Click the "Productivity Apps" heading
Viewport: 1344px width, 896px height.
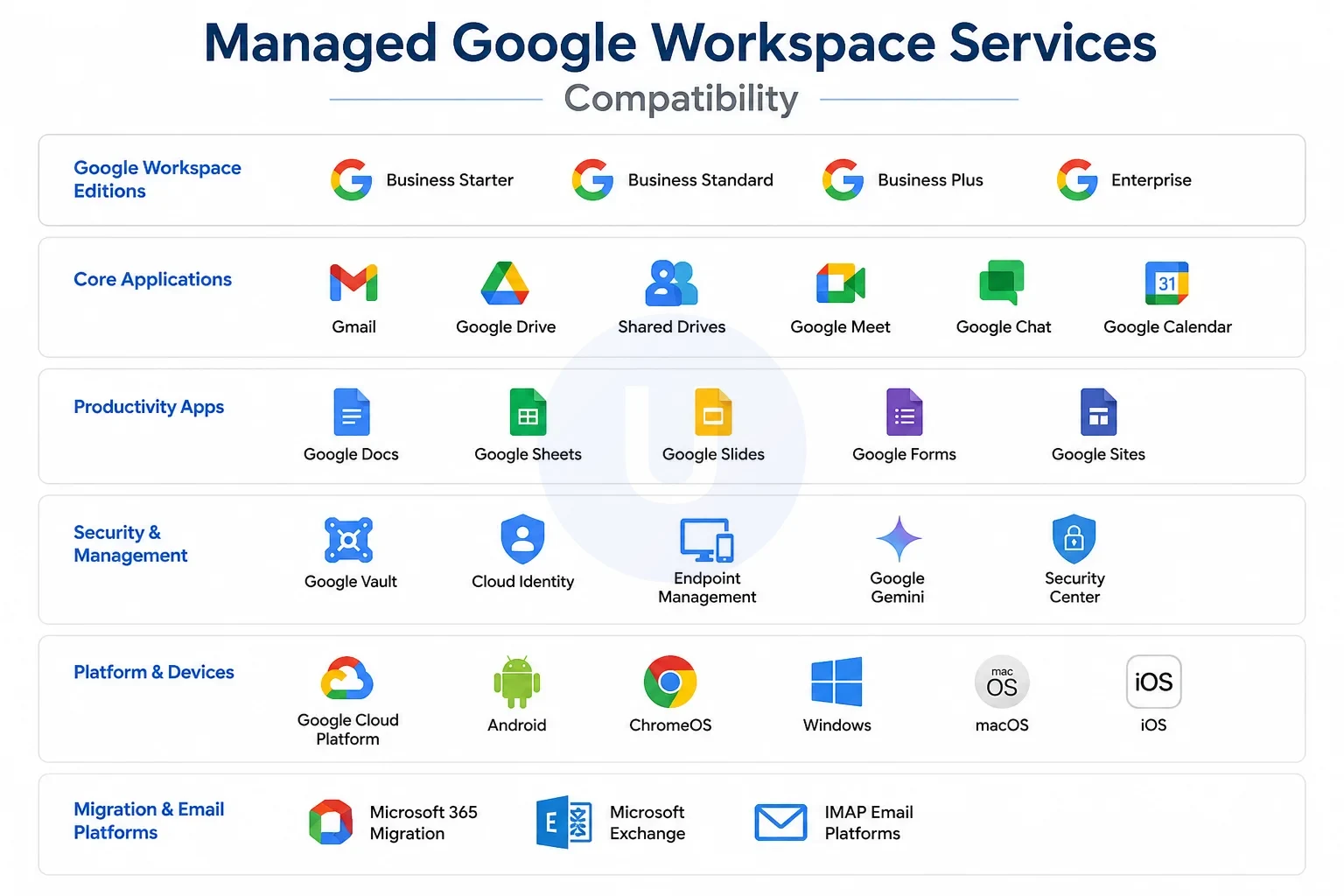coord(149,407)
